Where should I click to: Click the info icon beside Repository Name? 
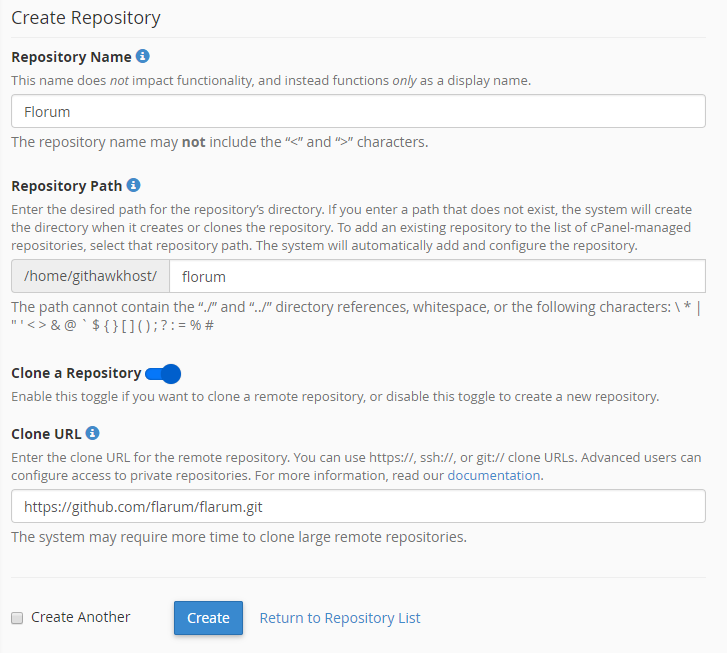click(143, 57)
